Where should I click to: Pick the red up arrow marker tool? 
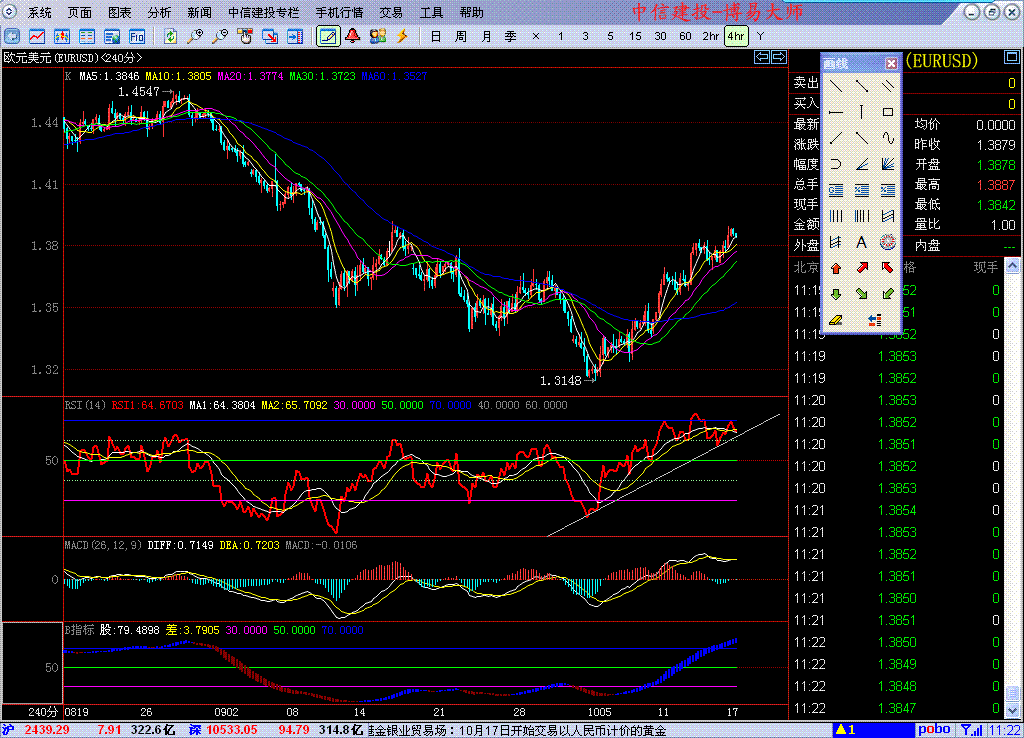click(x=835, y=268)
